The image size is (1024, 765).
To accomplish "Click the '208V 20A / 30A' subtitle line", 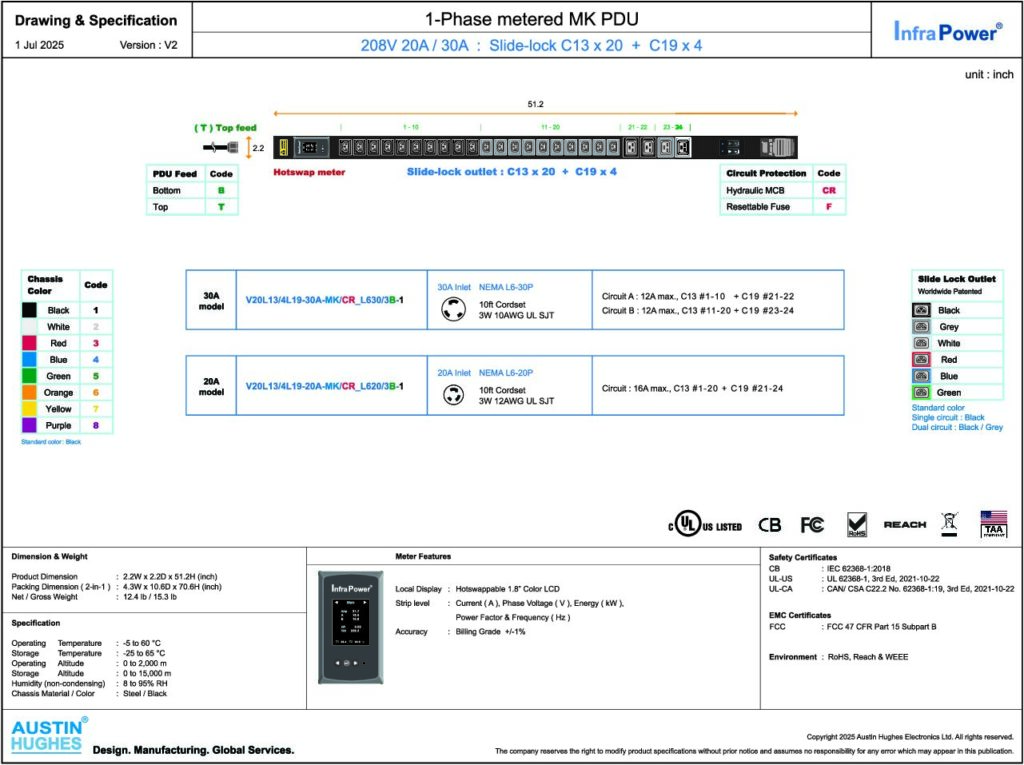I will click(x=532, y=46).
